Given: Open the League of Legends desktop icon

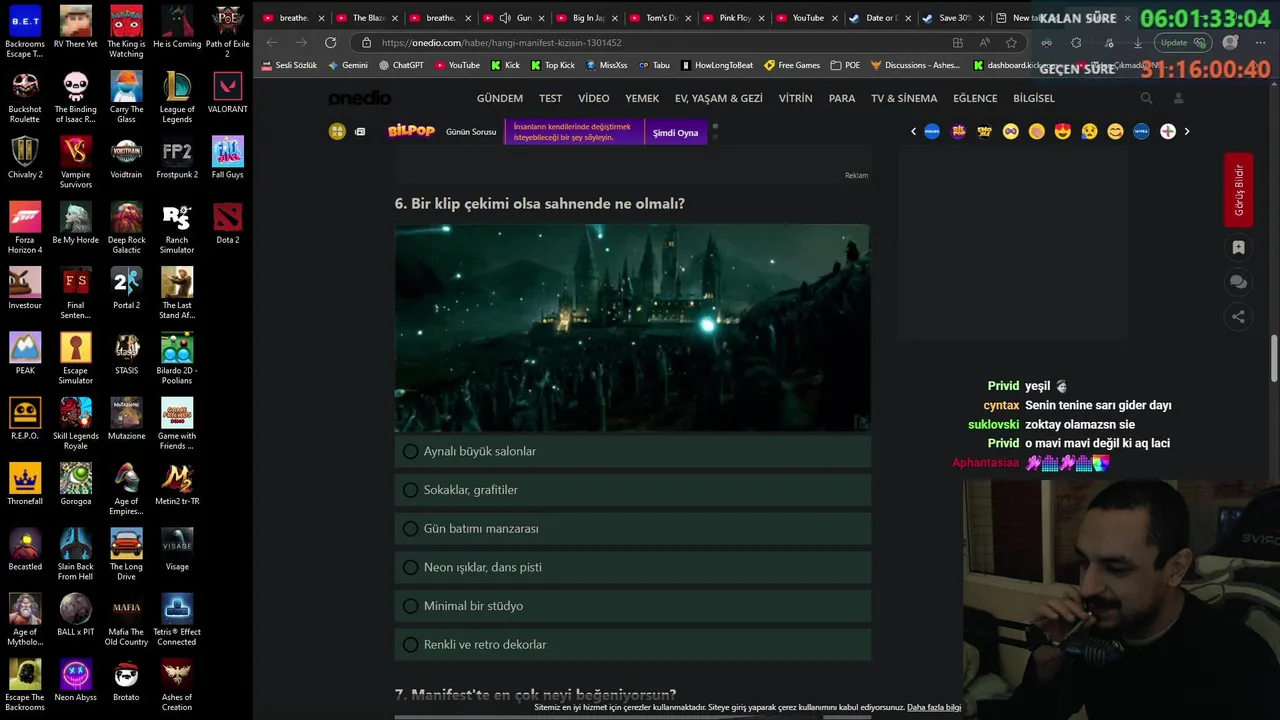Looking at the screenshot, I should 177,97.
